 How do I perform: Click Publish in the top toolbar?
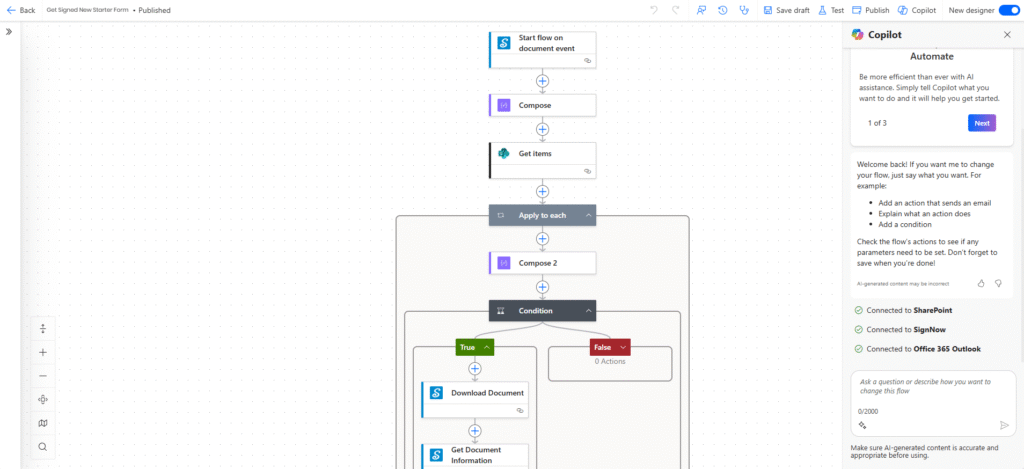click(x=870, y=10)
